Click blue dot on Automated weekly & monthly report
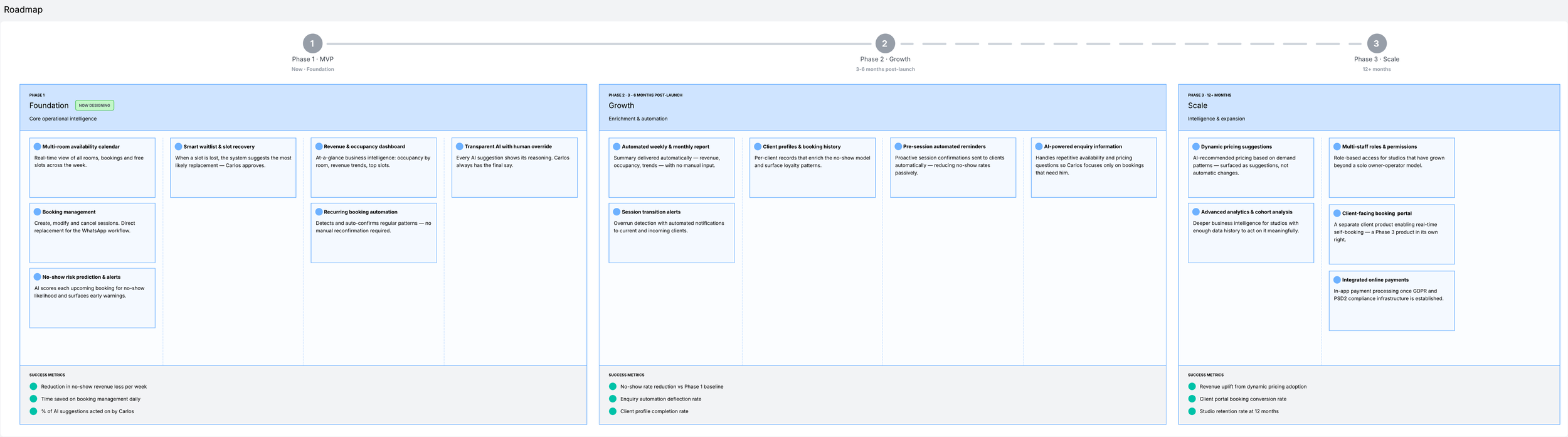 [x=617, y=146]
